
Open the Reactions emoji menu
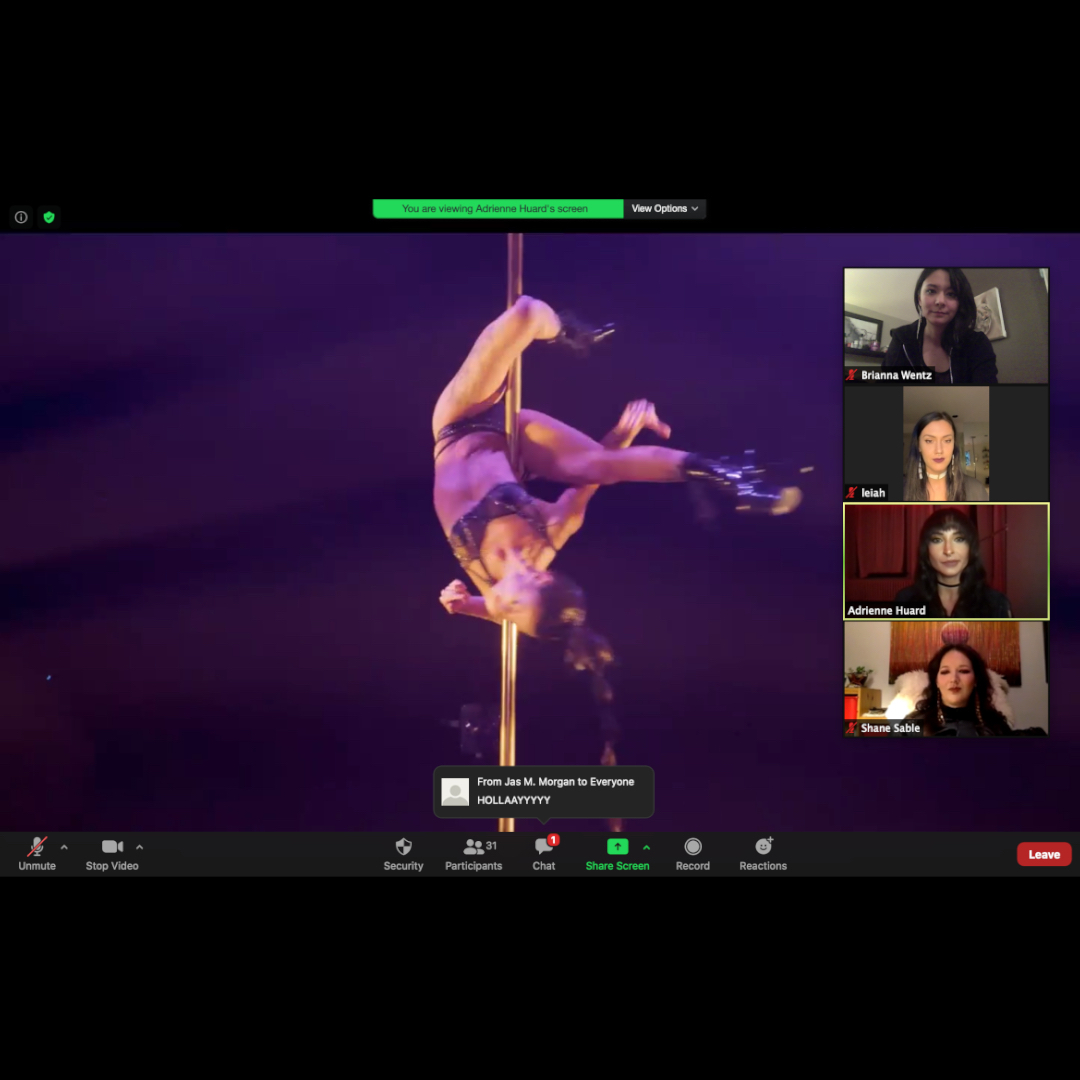point(763,853)
